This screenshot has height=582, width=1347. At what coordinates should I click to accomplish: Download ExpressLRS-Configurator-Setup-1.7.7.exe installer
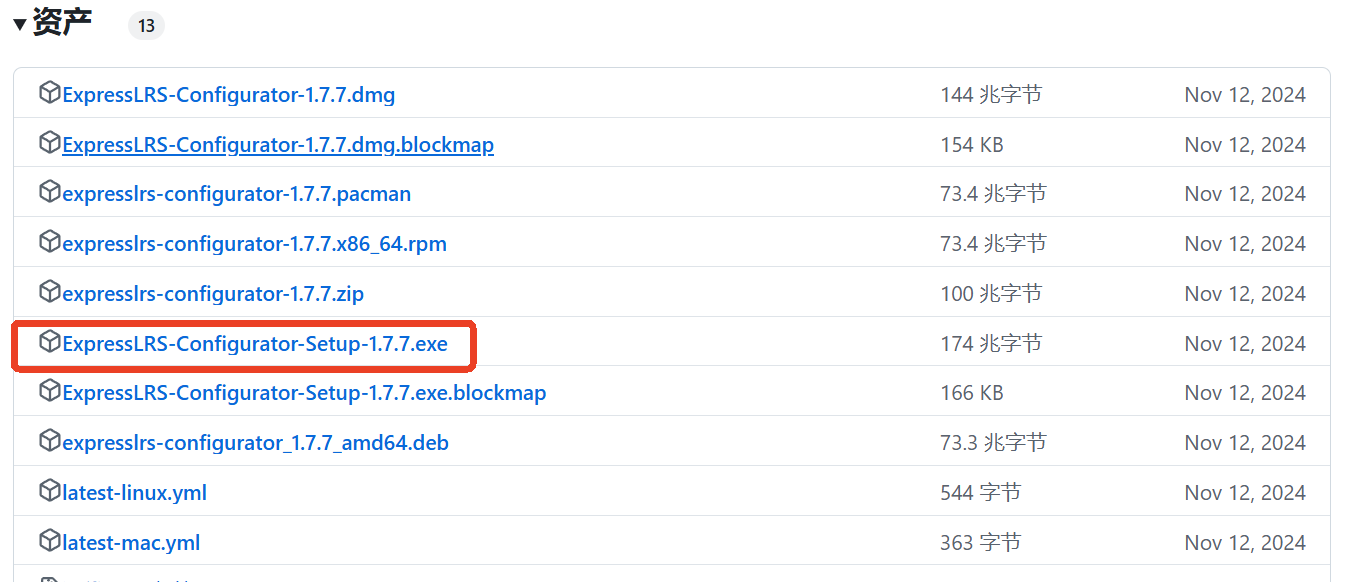255,344
